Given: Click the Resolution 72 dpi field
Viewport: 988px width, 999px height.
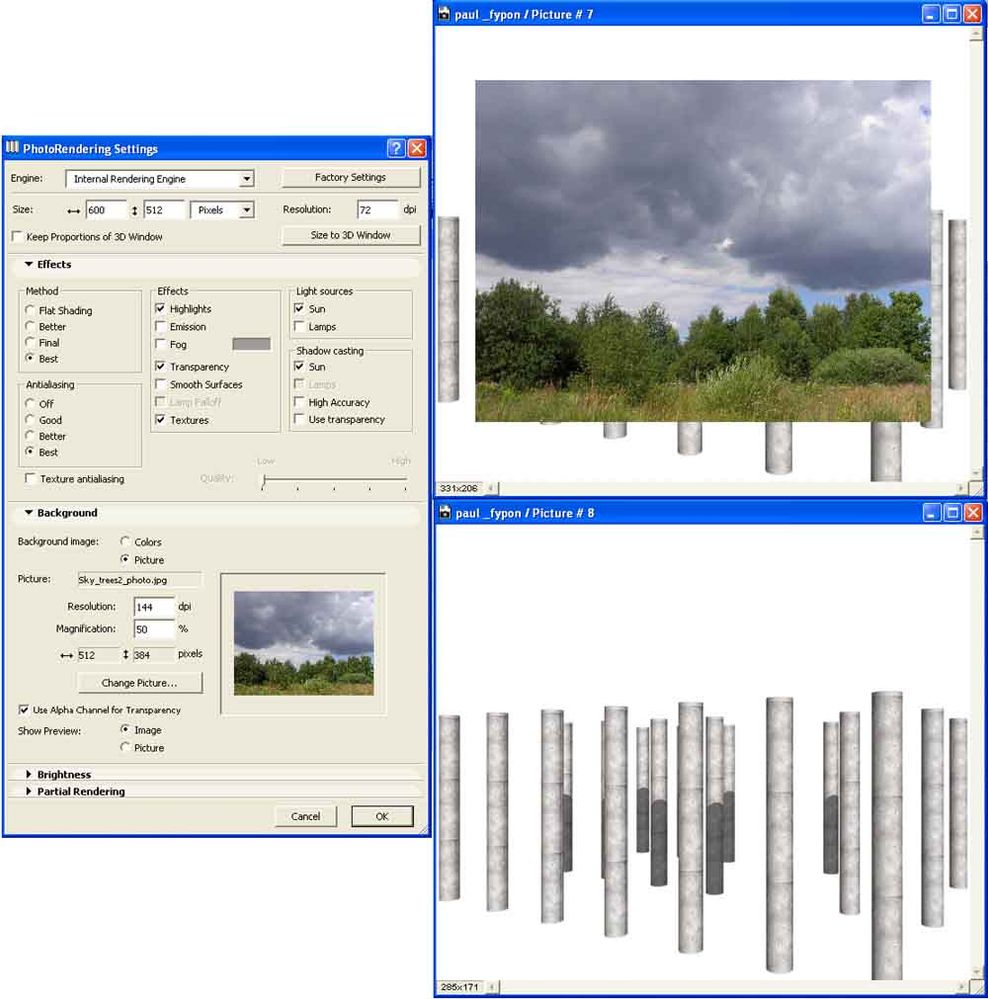Looking at the screenshot, I should 378,210.
